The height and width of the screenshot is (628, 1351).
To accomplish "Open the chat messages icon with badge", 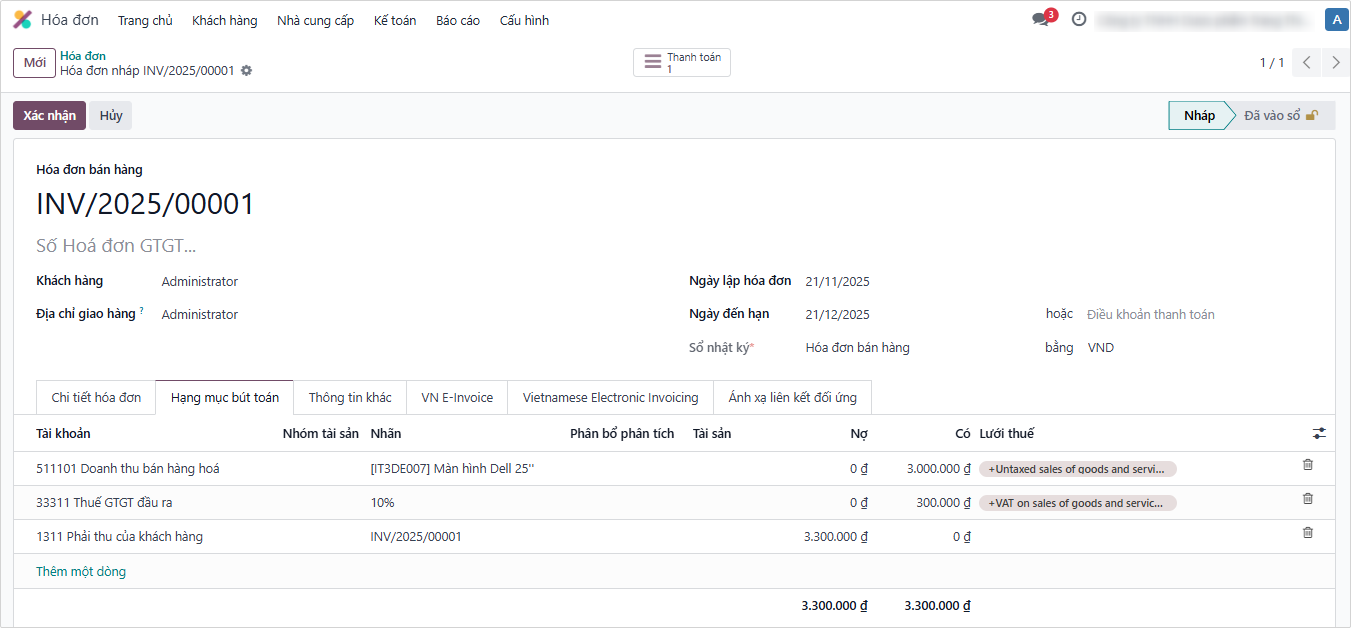I will coord(1041,19).
